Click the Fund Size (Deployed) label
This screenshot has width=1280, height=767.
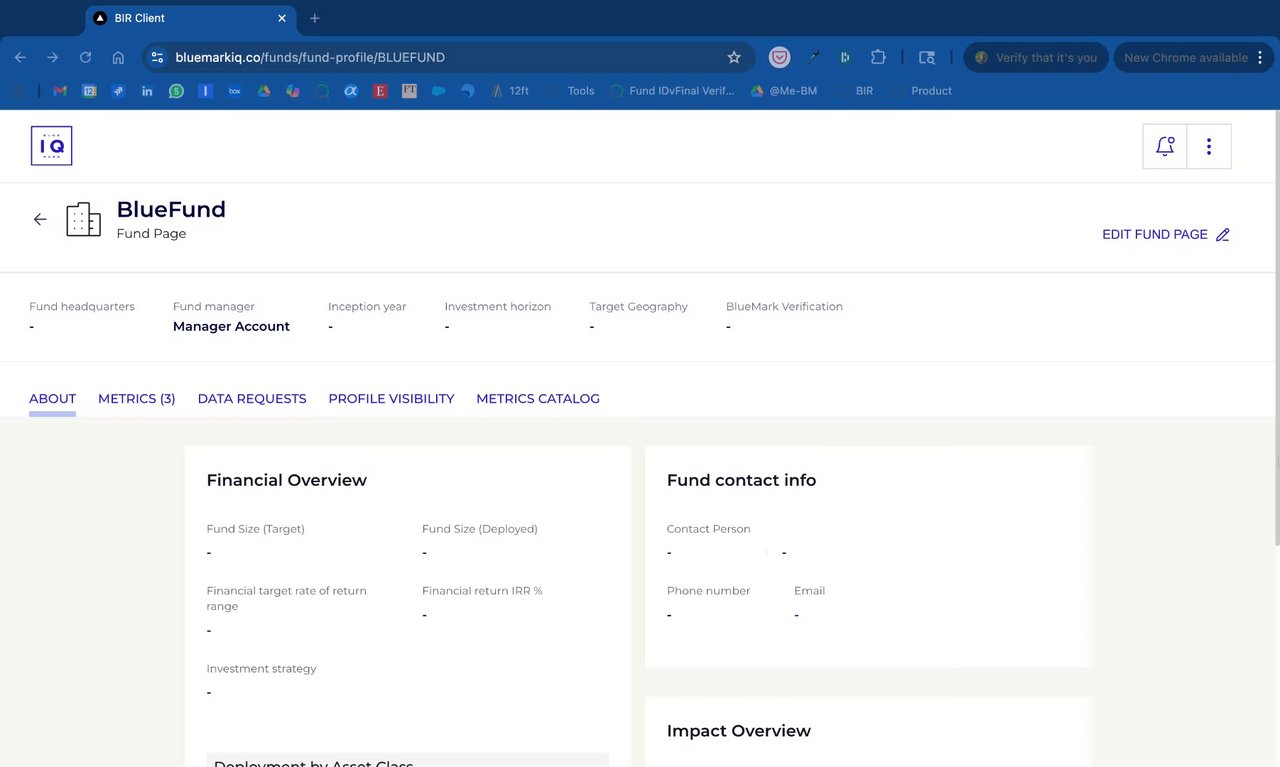coord(480,529)
